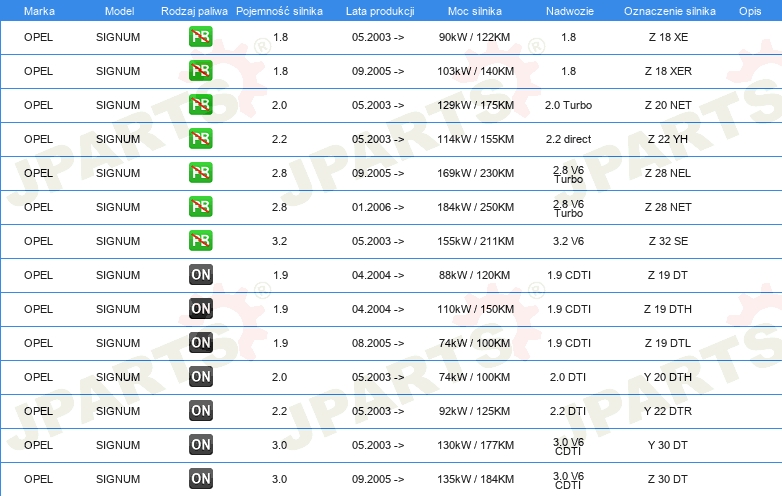Click power value 92kW / 125KM

point(475,411)
